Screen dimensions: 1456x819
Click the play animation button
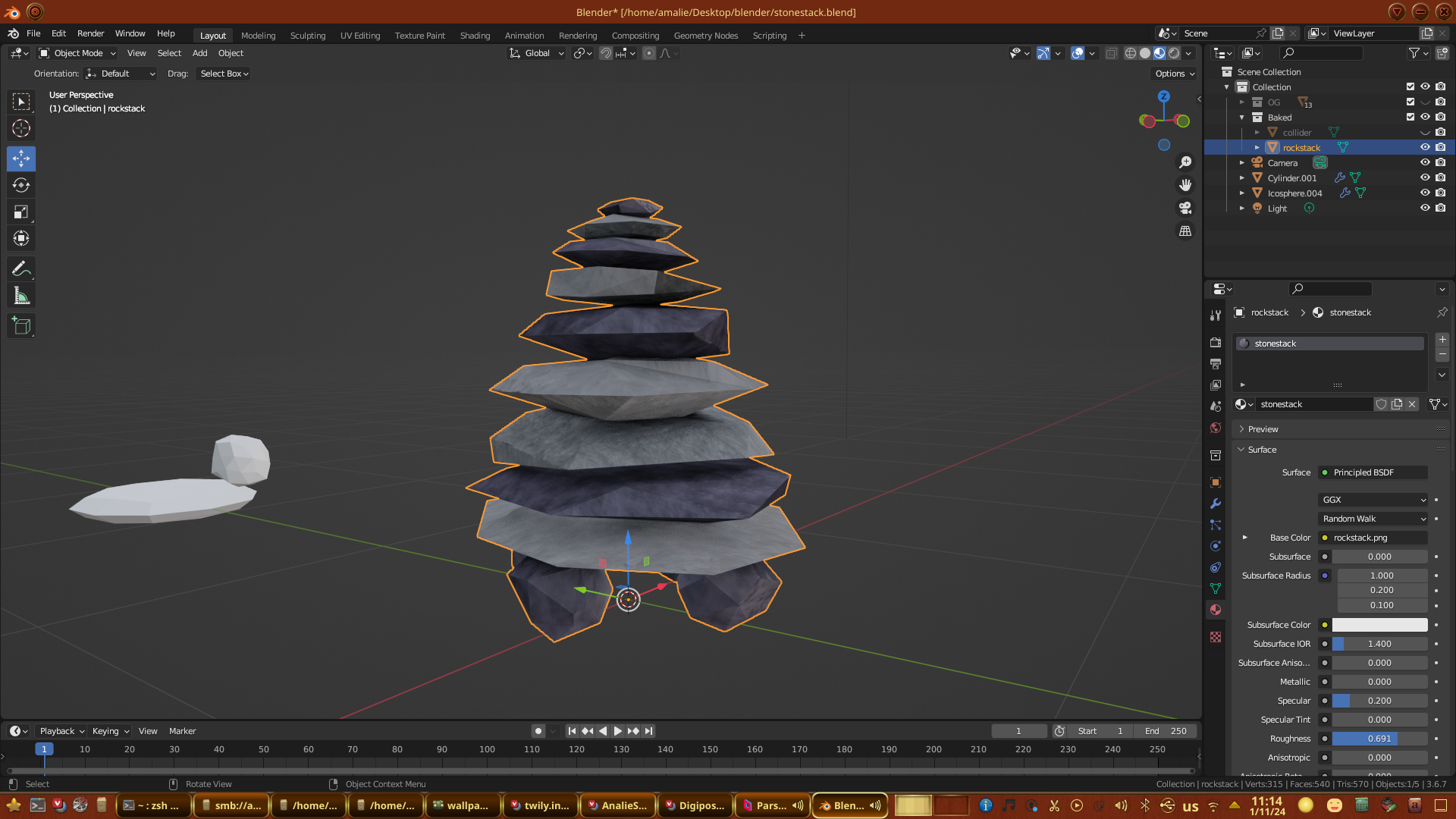tap(617, 731)
